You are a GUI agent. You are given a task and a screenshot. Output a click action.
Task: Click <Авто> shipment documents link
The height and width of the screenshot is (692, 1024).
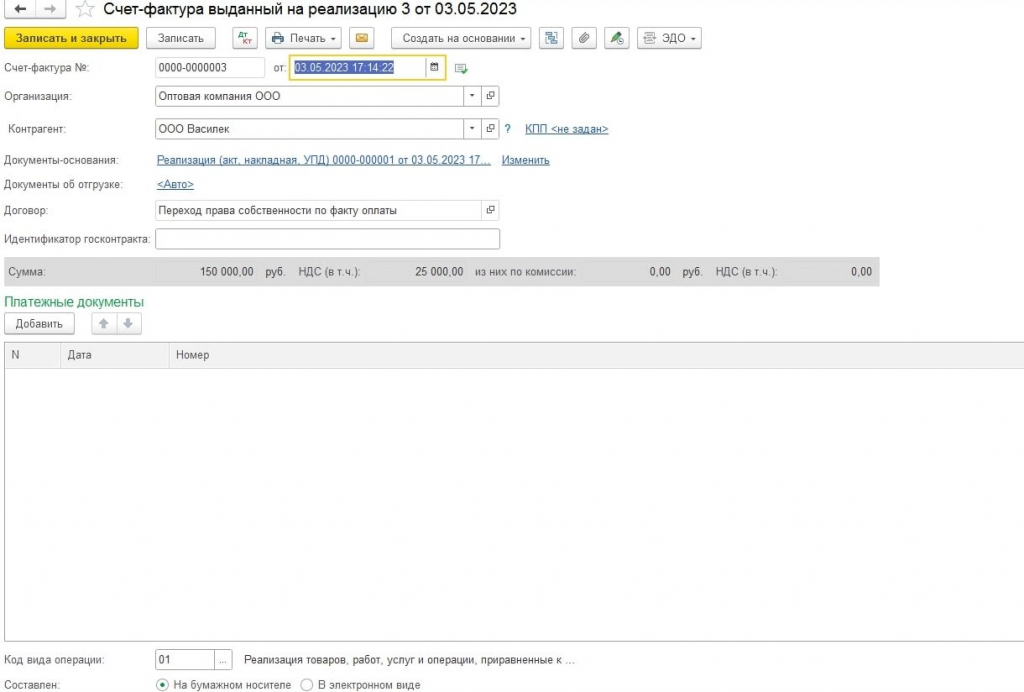click(175, 184)
